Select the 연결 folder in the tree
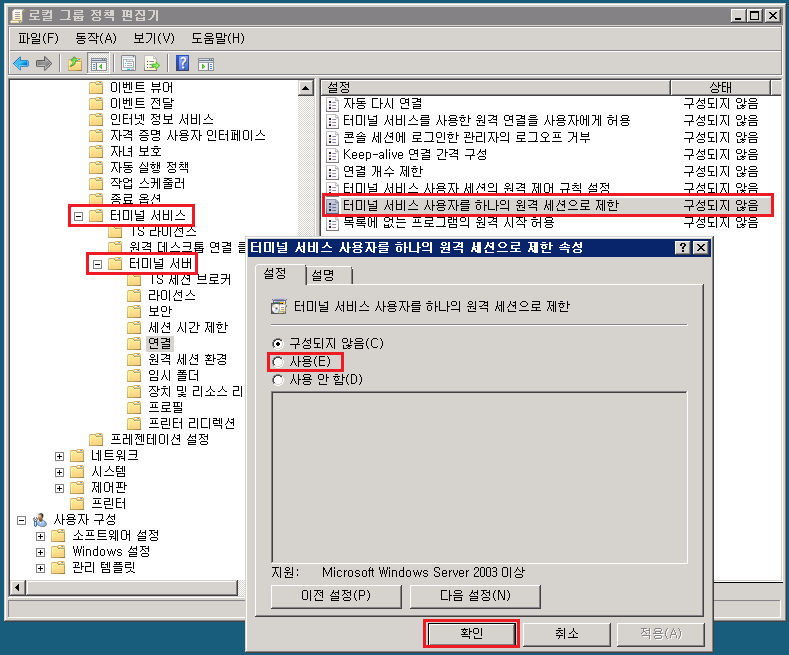The height and width of the screenshot is (655, 789). click(159, 343)
